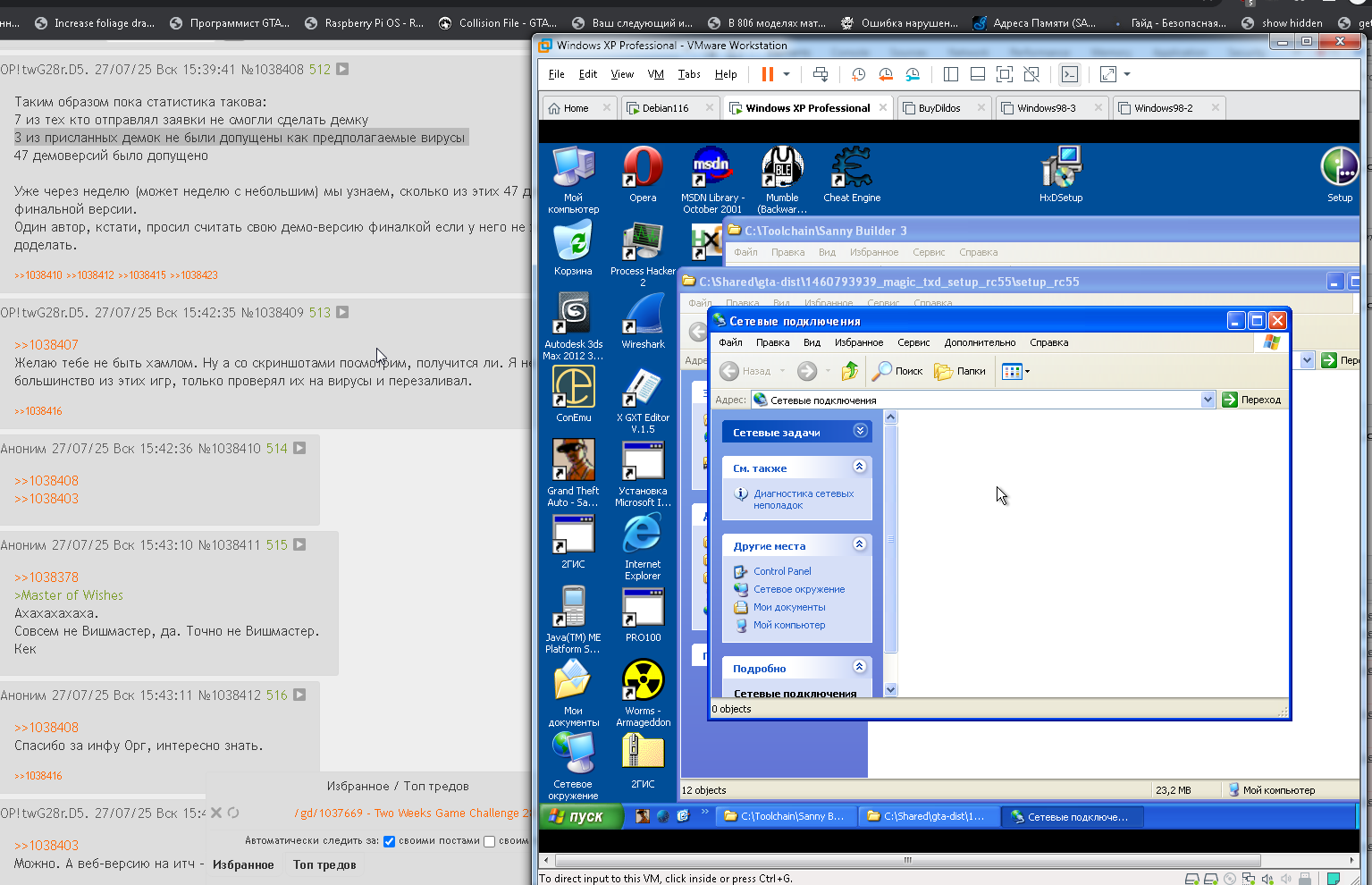1372x885 pixels.
Task: Click the VMware sound device status icon
Action: pos(1267,879)
